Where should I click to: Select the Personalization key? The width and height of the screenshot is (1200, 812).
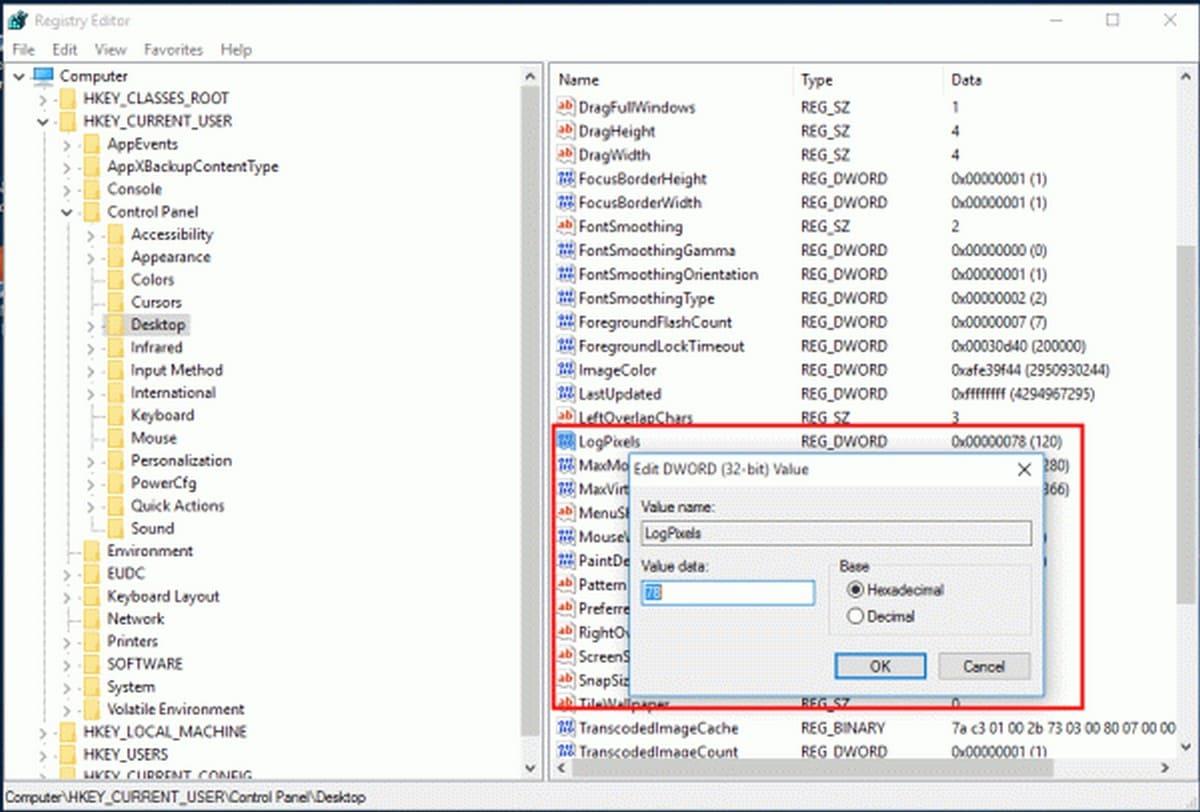[x=181, y=461]
